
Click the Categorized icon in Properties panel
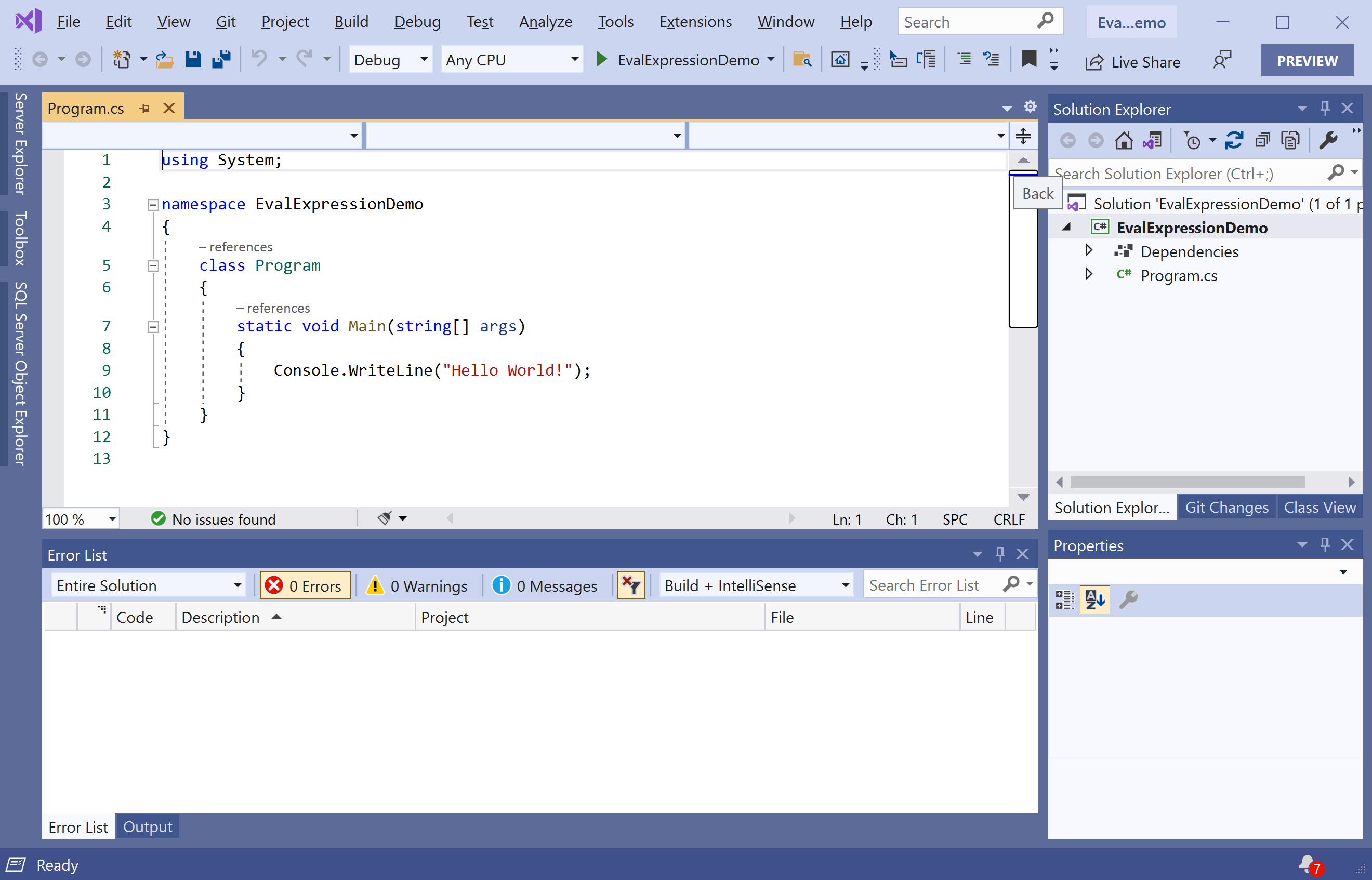pos(1064,600)
